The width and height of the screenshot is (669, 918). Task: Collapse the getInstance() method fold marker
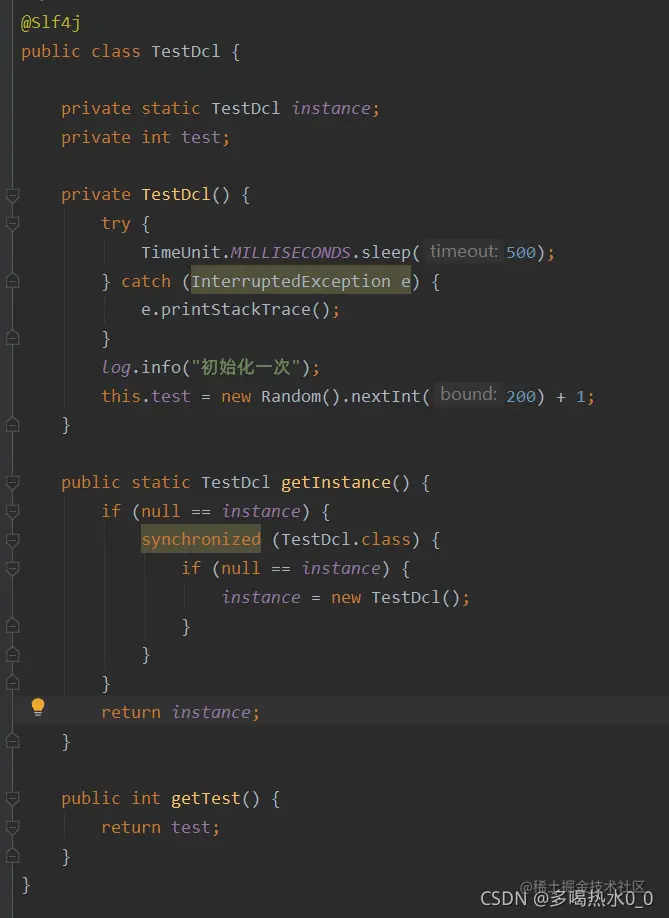coord(12,482)
